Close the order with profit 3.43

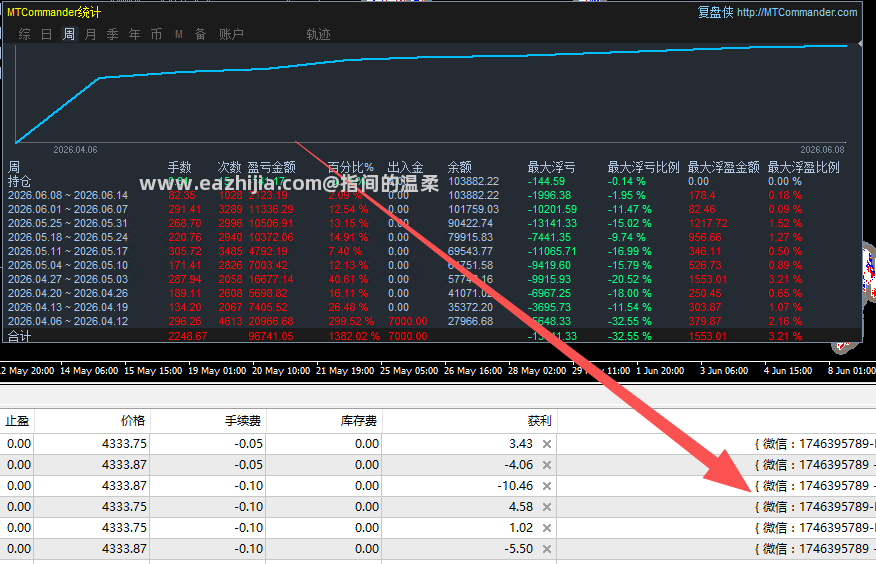(x=547, y=444)
